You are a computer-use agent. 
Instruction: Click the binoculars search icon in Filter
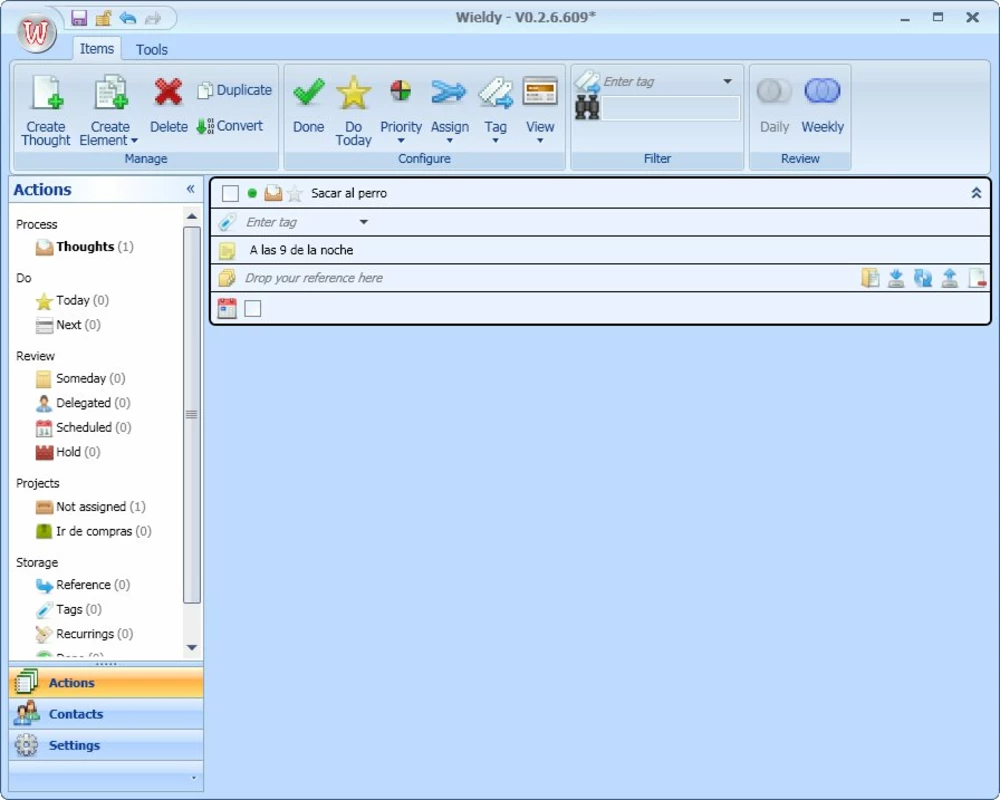587,107
